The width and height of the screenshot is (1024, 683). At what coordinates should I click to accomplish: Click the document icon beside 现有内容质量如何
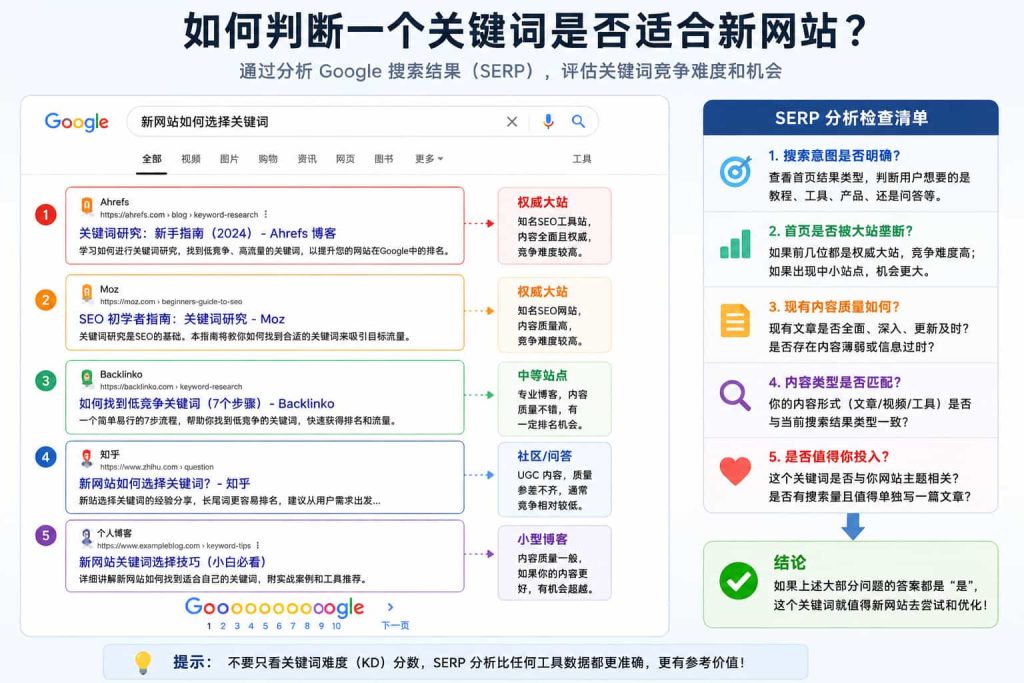(x=735, y=321)
